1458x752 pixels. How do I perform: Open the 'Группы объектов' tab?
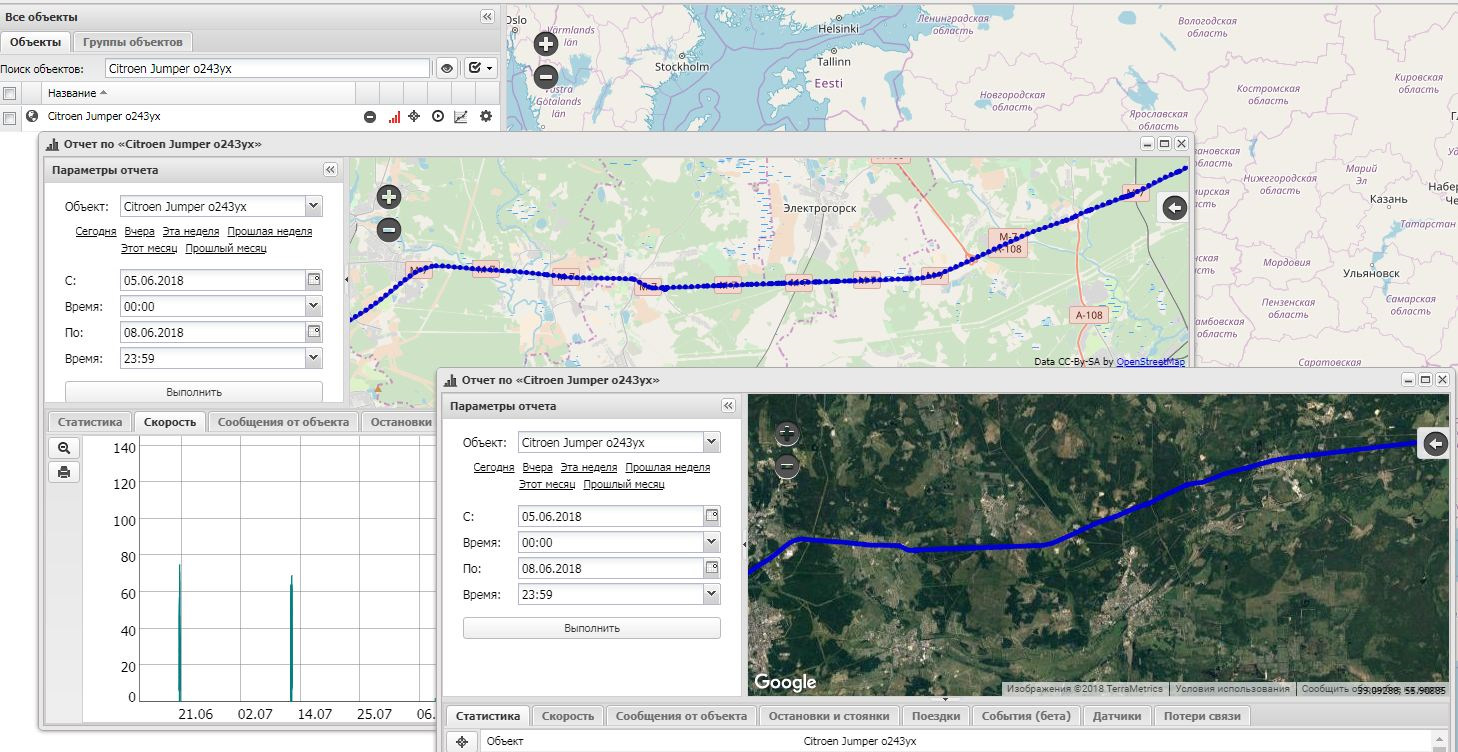tap(132, 42)
